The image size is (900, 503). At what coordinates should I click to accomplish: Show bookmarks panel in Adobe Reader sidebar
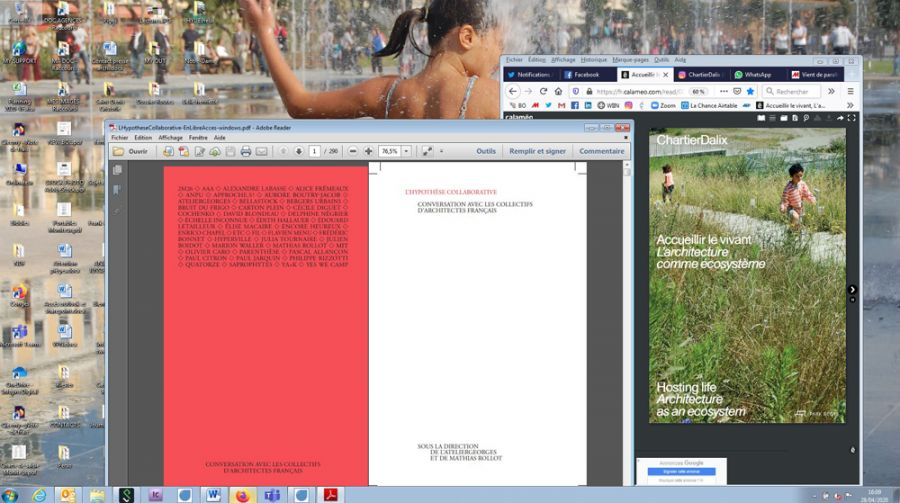click(117, 190)
